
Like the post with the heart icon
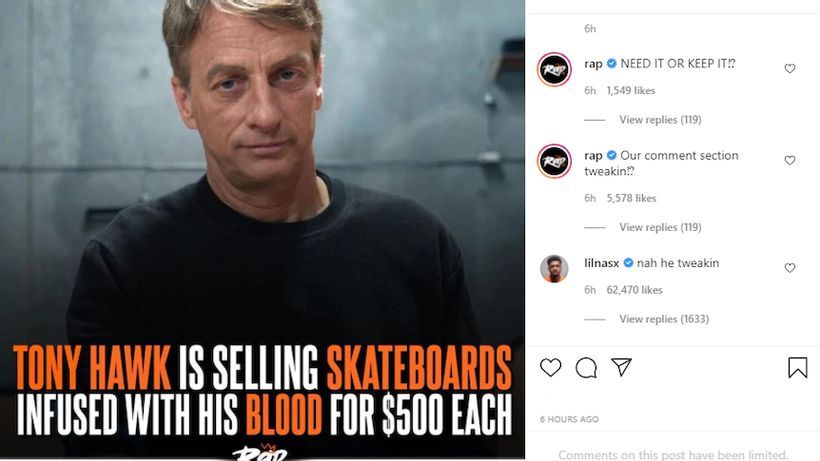[551, 368]
